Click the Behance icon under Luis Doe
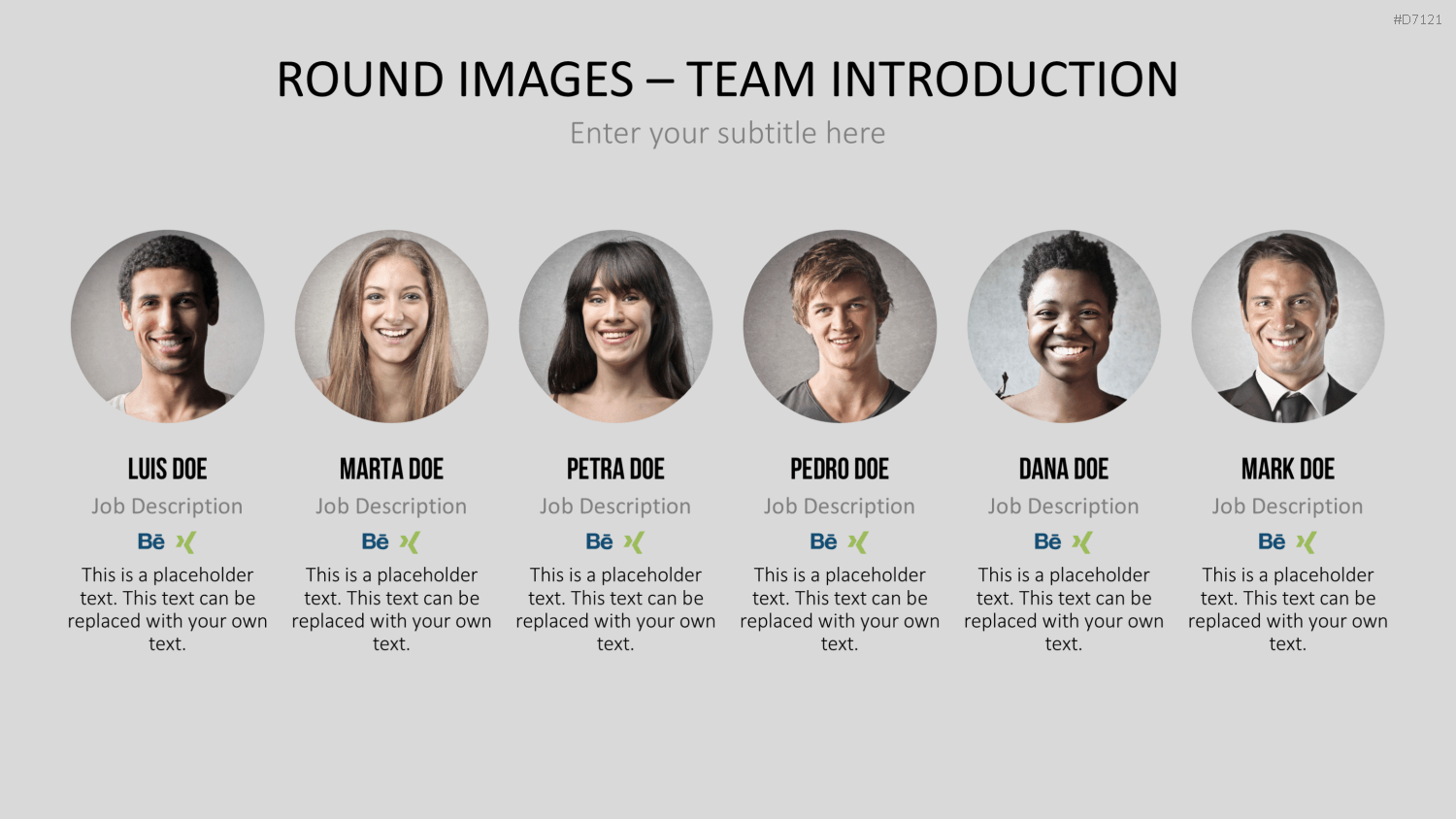 coord(151,541)
